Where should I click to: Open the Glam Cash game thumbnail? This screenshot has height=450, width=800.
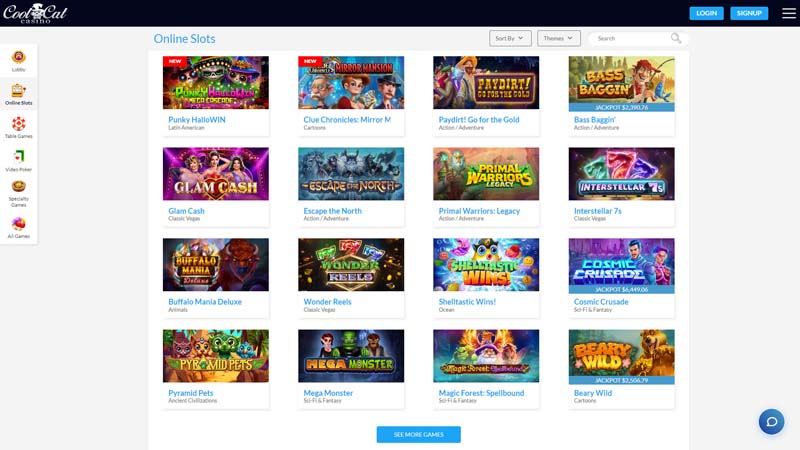(216, 174)
